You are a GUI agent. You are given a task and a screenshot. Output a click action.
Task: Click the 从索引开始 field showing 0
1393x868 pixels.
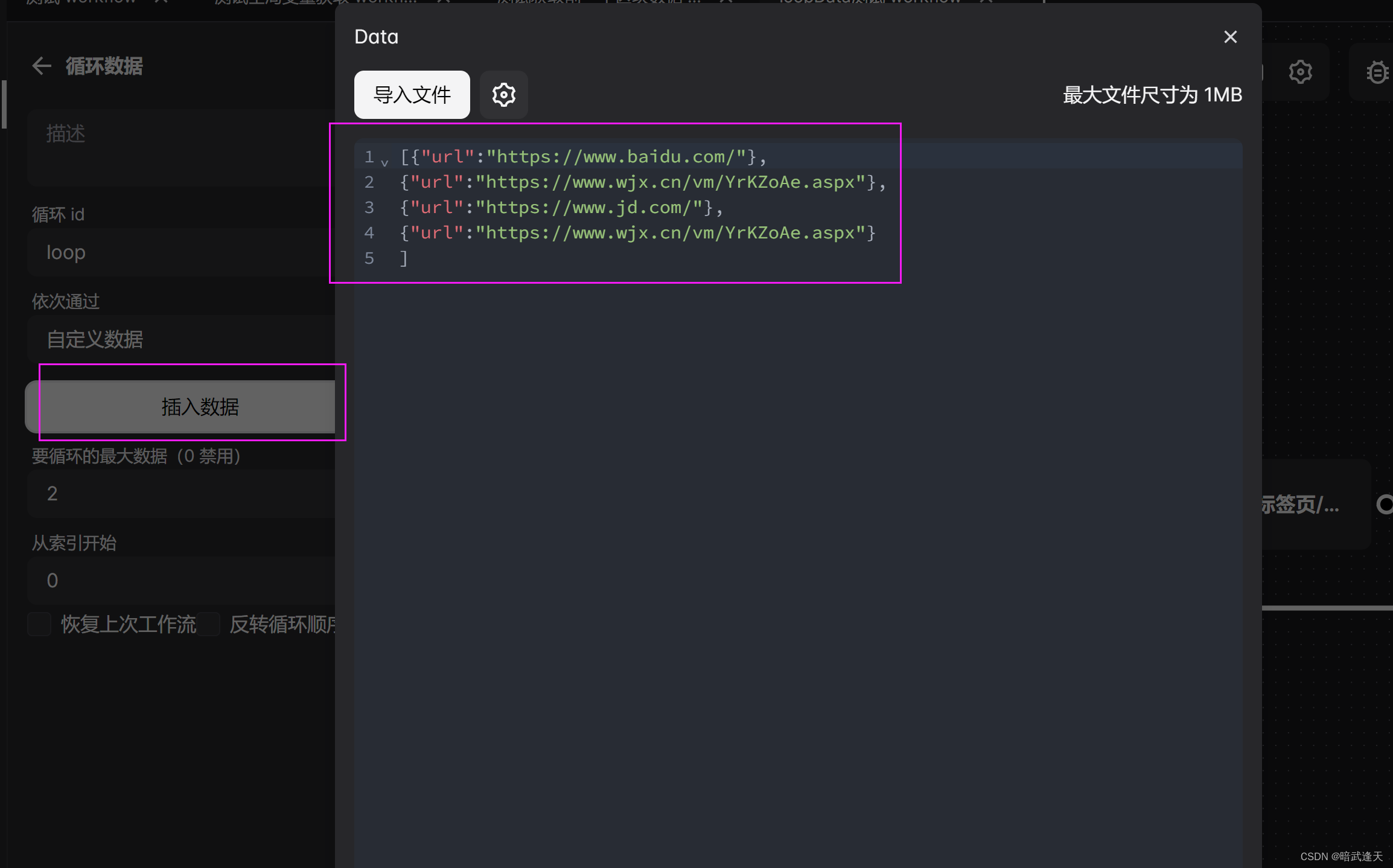click(x=181, y=581)
